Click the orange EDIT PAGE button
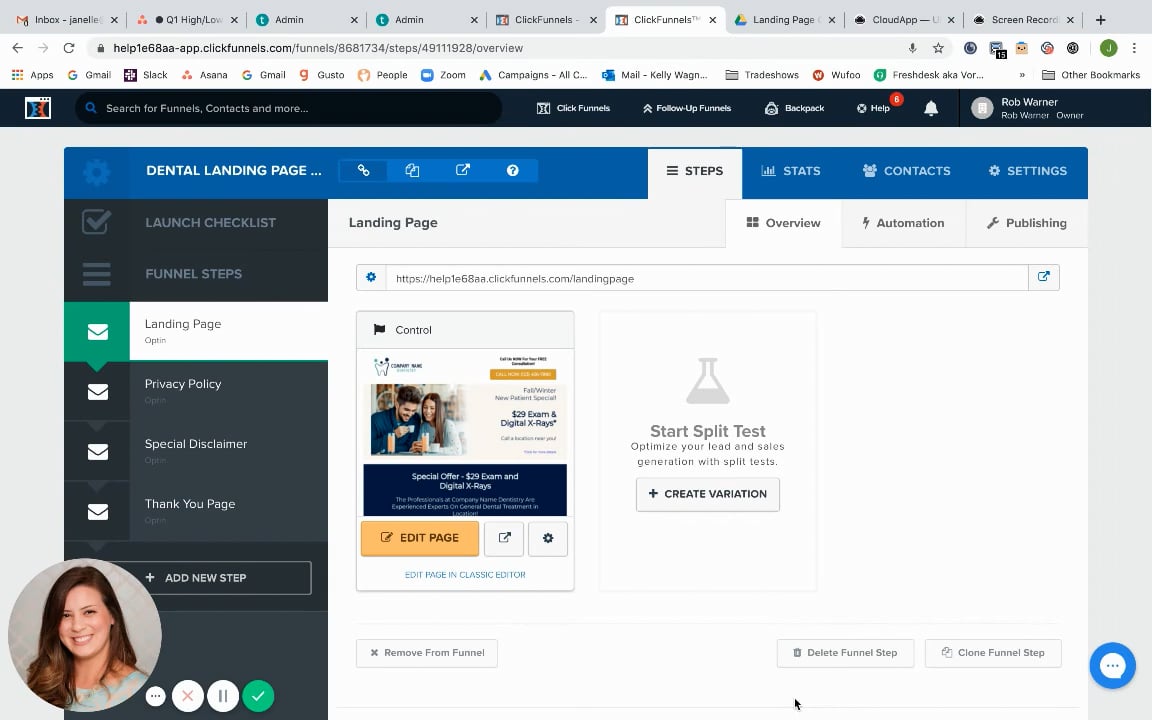Image resolution: width=1152 pixels, height=720 pixels. click(x=420, y=538)
